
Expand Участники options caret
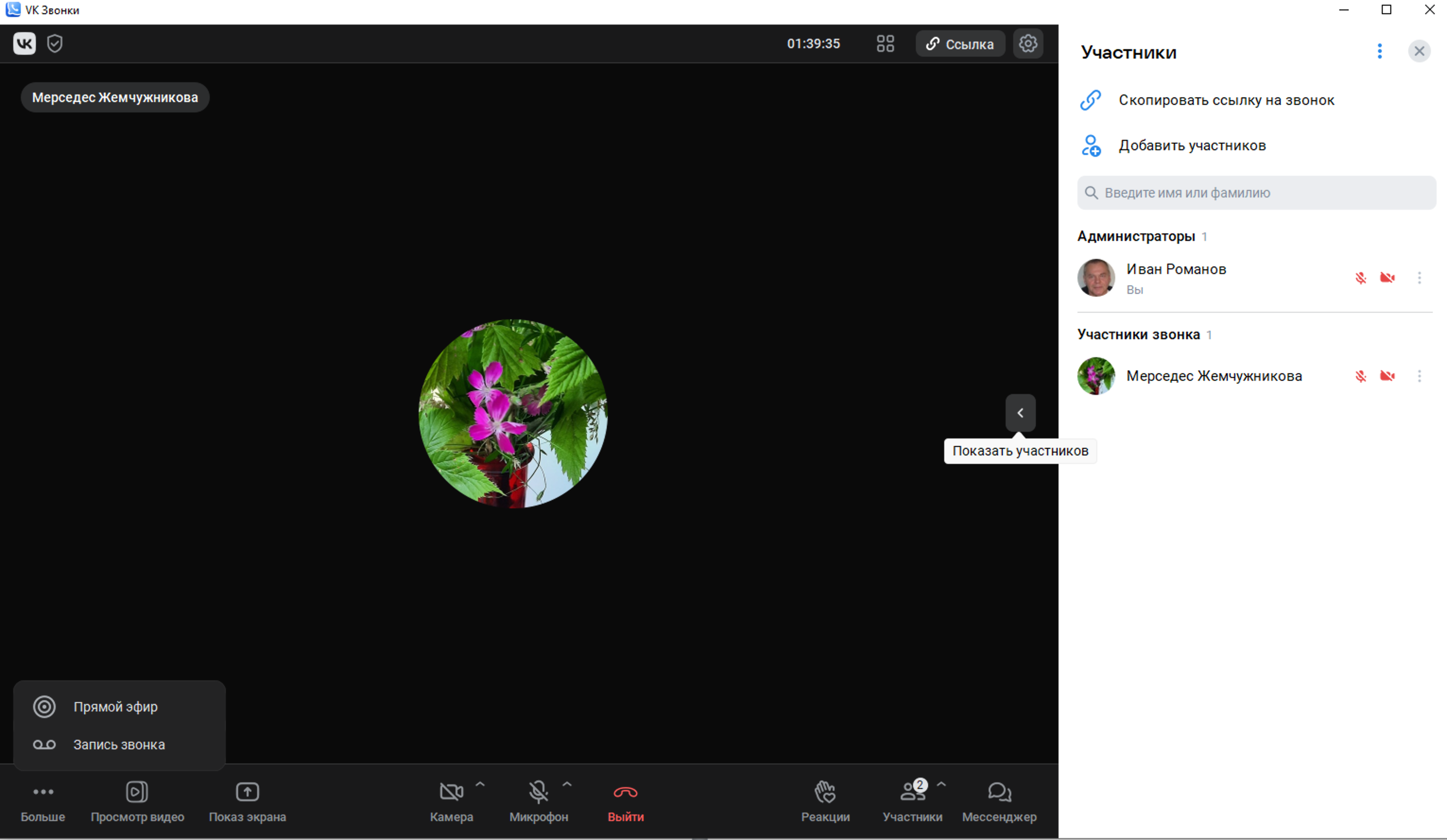pos(941,783)
